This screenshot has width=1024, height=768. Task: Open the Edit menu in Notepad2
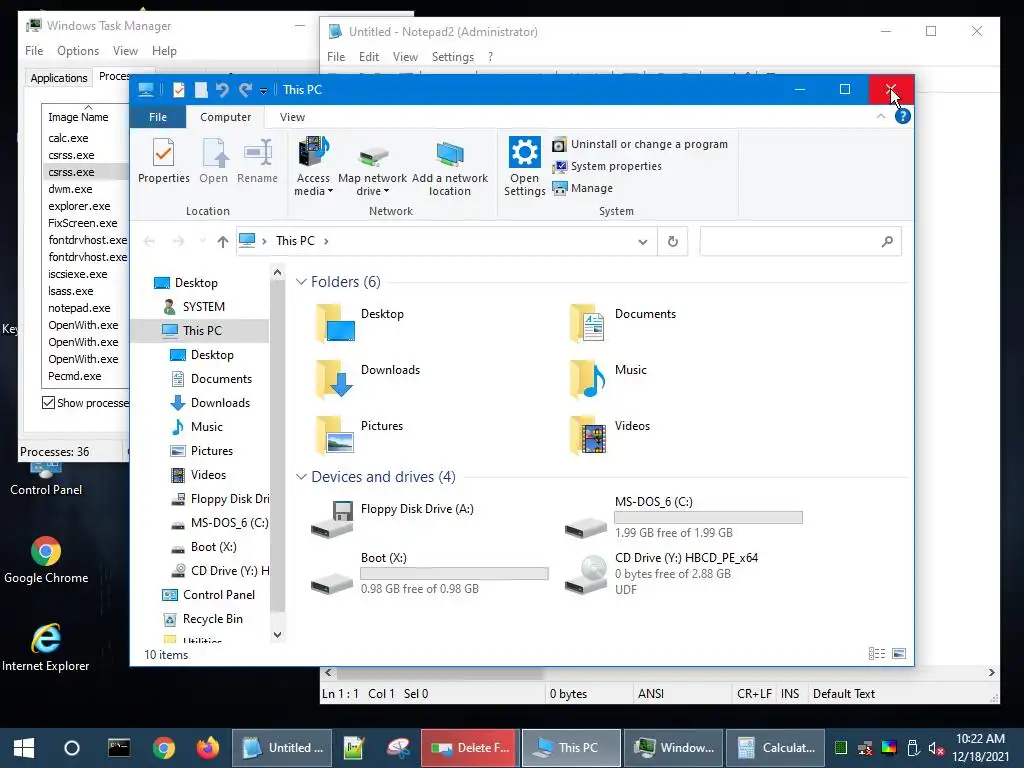click(369, 57)
